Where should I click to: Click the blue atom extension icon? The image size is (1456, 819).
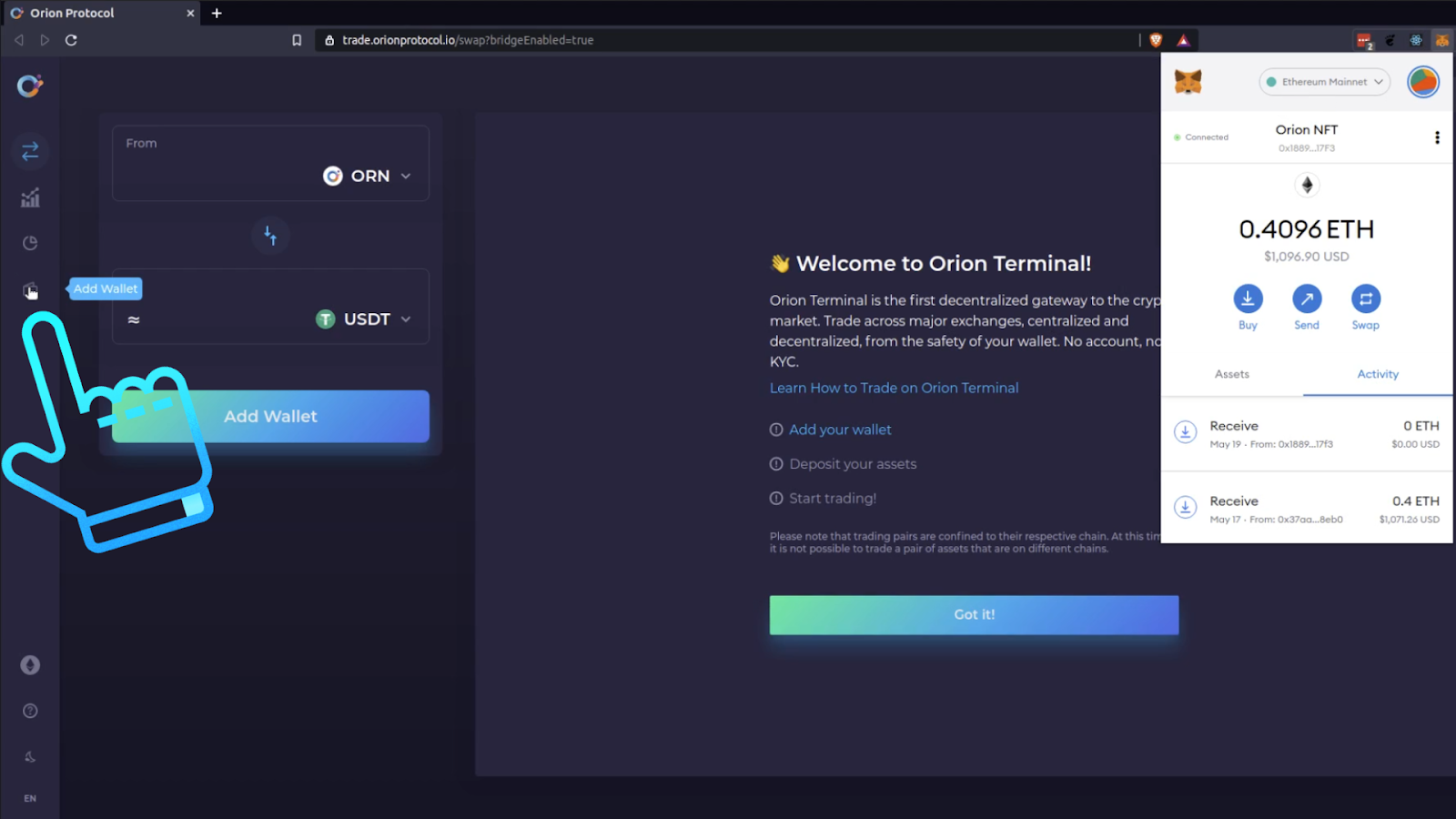tap(1416, 40)
